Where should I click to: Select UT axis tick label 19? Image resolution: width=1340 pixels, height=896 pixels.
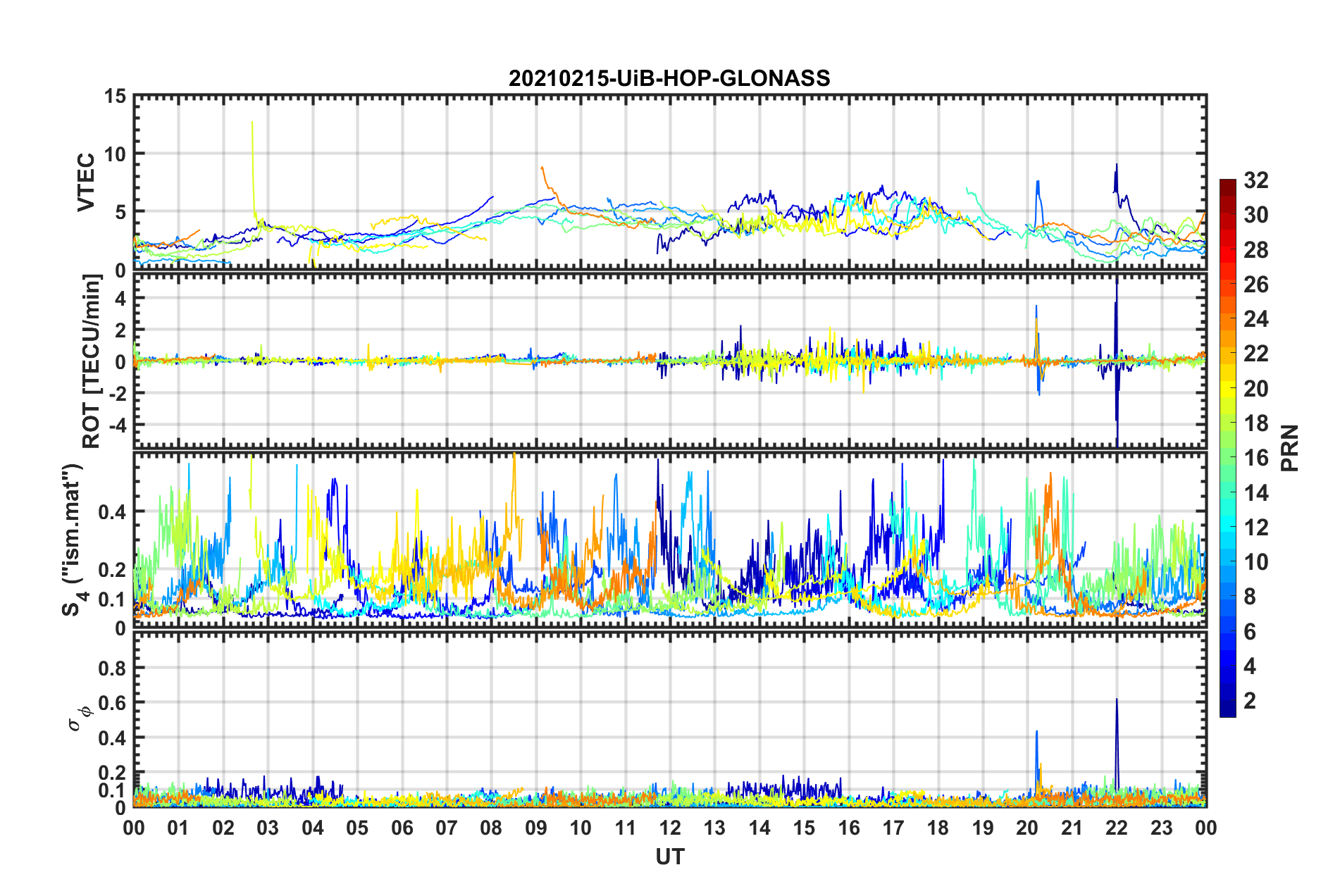983,828
